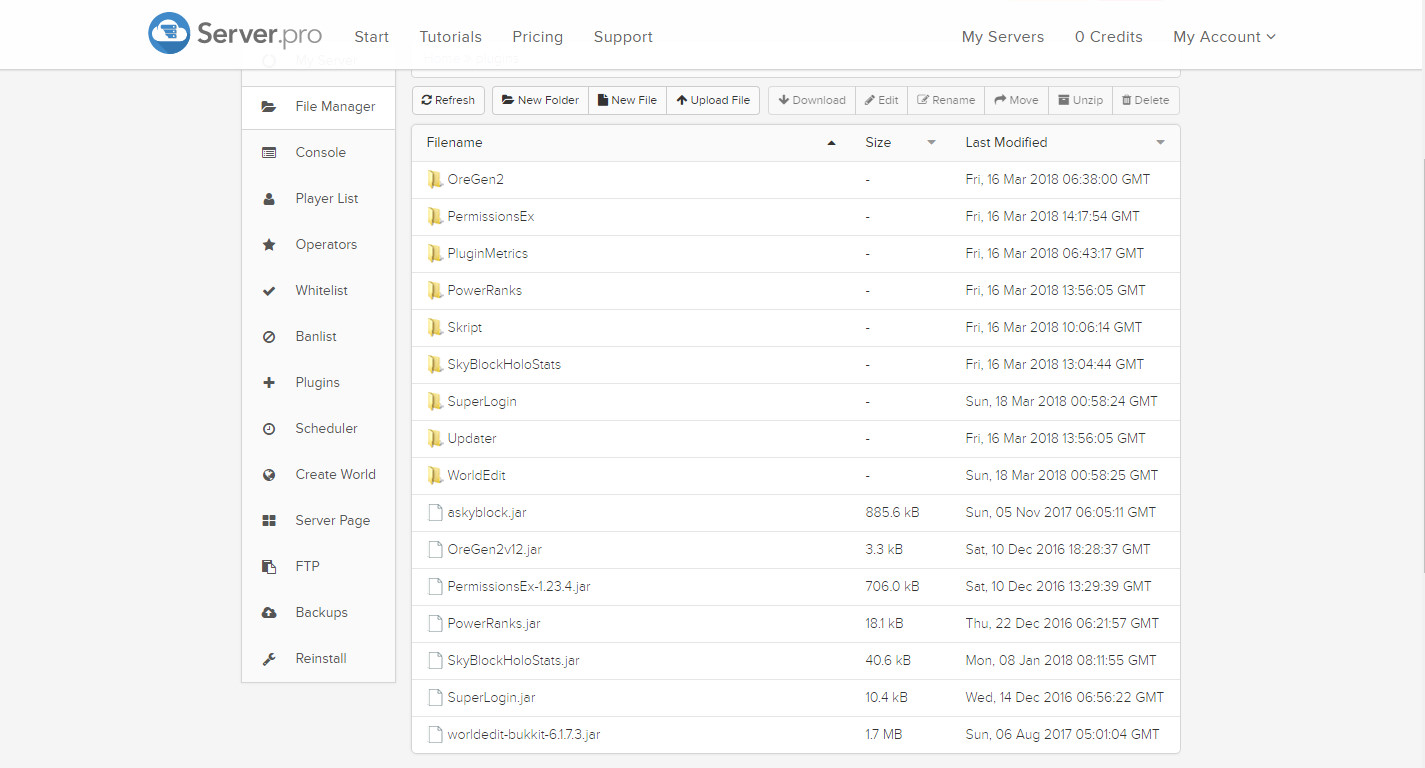1425x768 pixels.
Task: Select the PermissionsEx-1.23.4.jar file row
Action: (519, 586)
